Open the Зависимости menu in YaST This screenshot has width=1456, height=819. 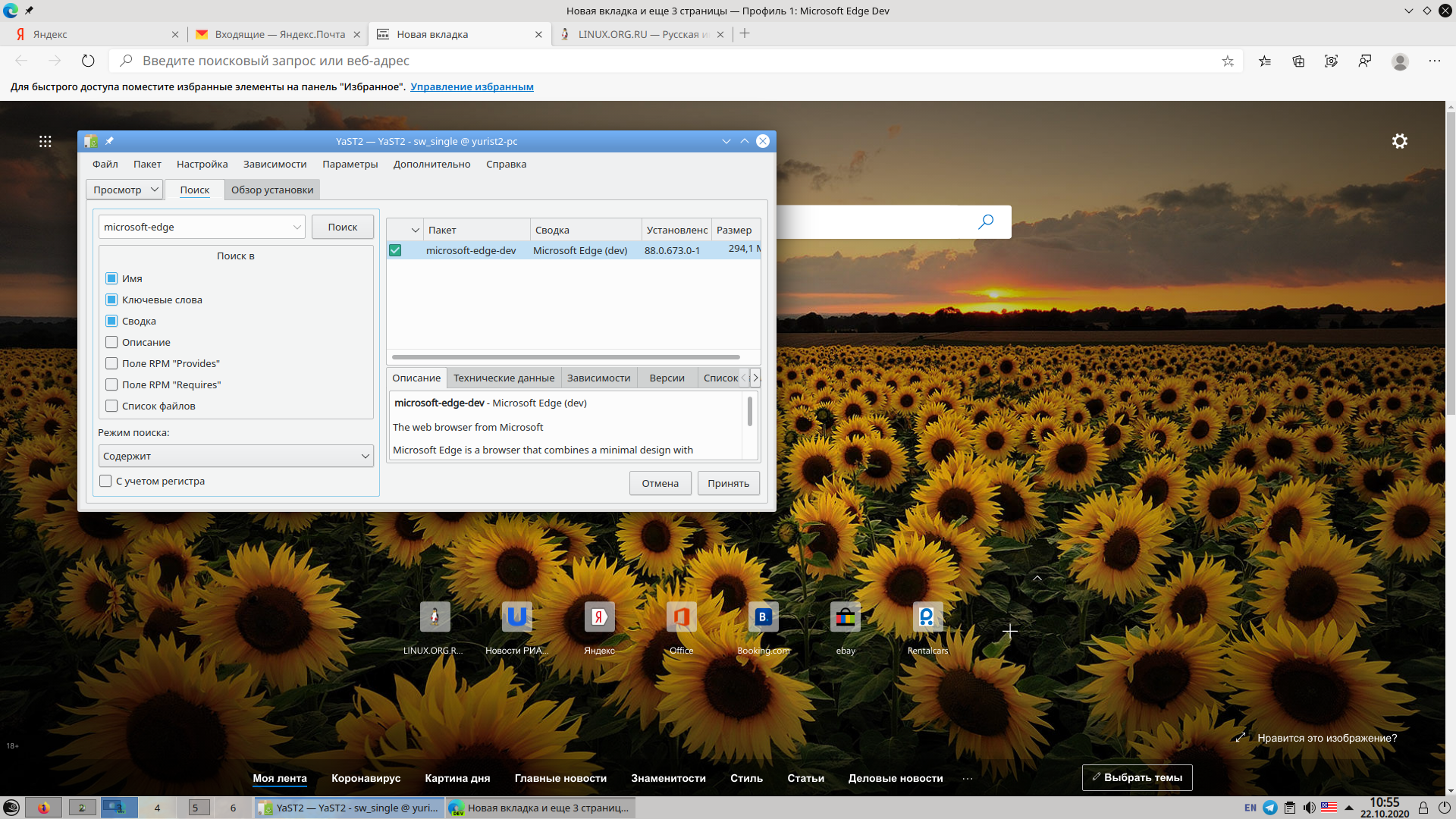275,164
